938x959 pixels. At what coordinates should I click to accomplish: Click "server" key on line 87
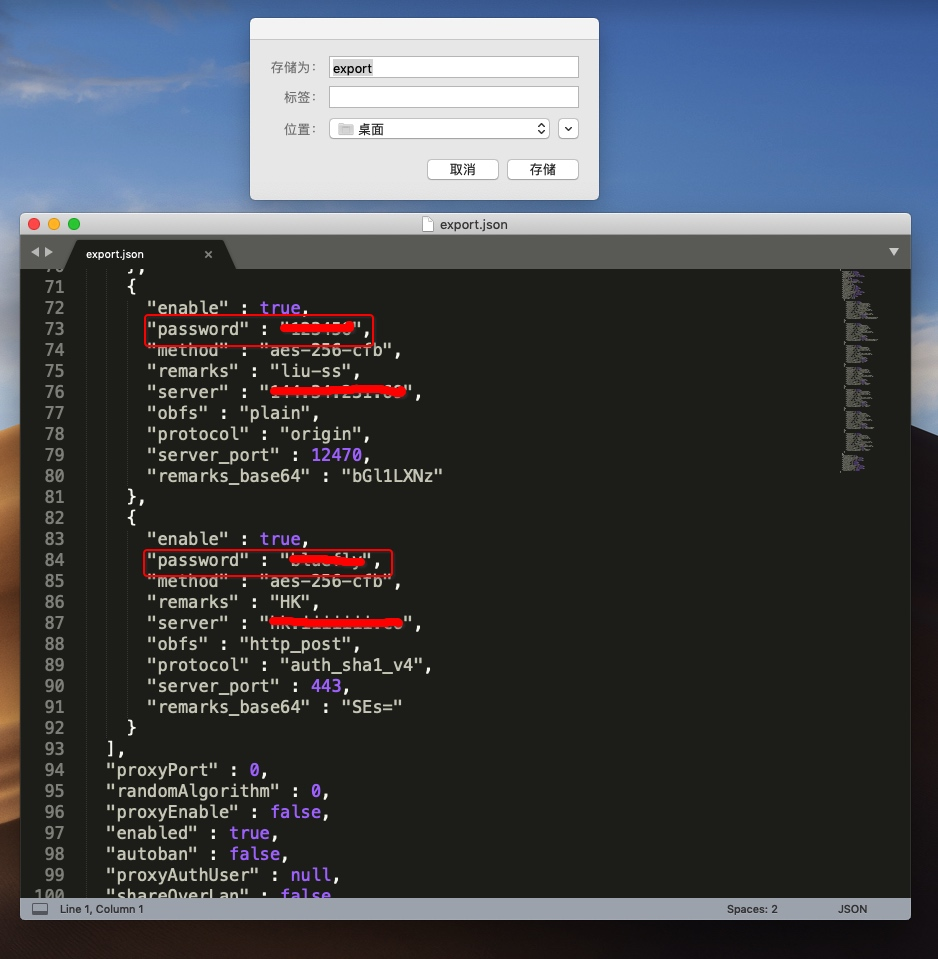coord(187,623)
